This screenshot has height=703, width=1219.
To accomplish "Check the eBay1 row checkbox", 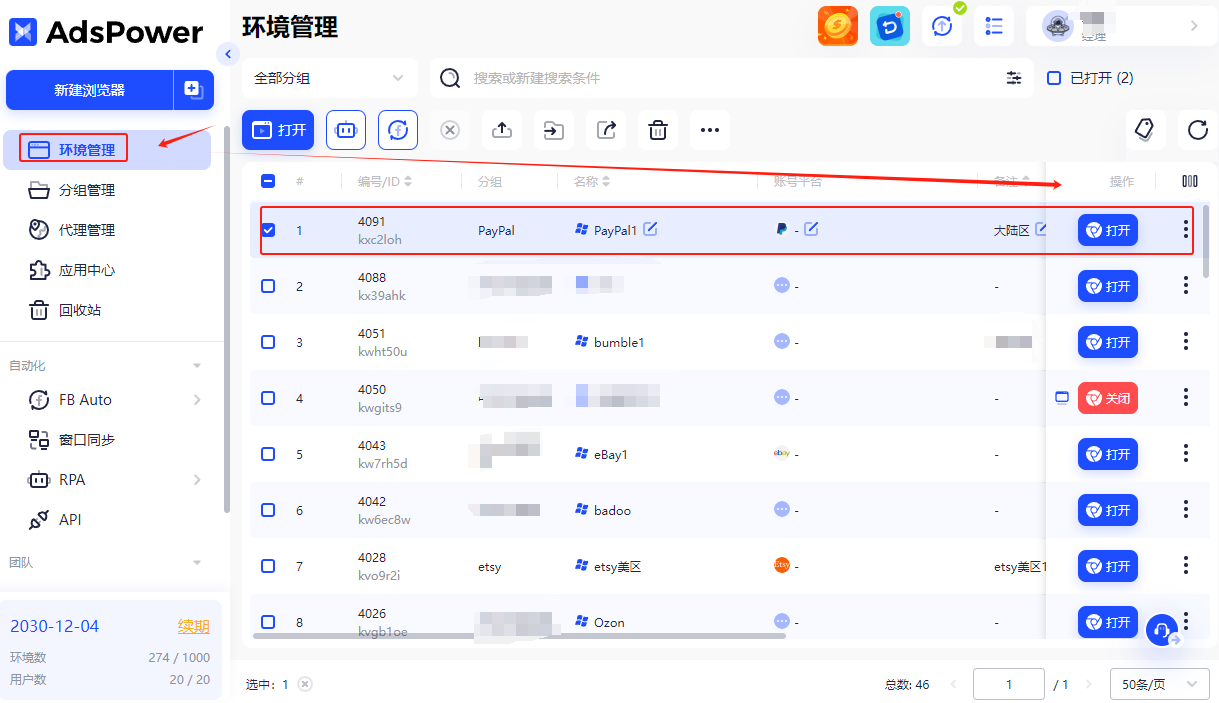I will 268,454.
